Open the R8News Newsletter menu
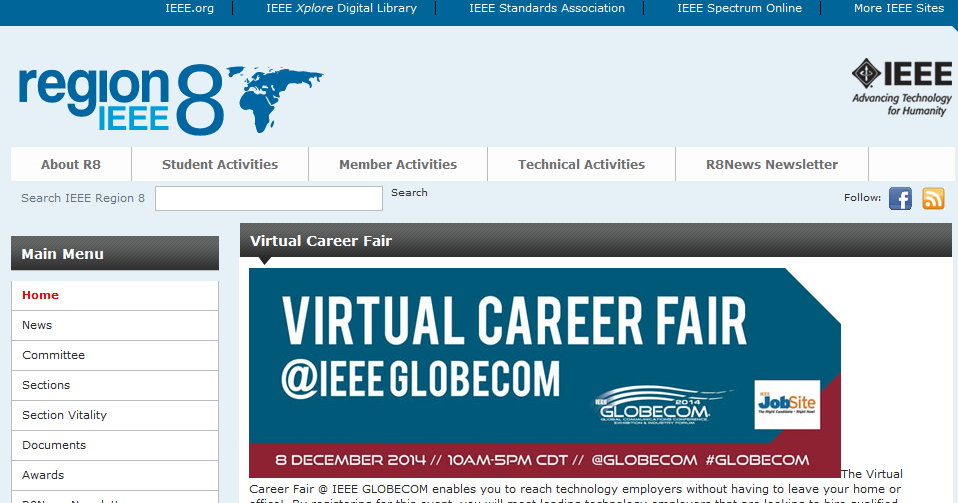The width and height of the screenshot is (958, 503). tap(772, 164)
